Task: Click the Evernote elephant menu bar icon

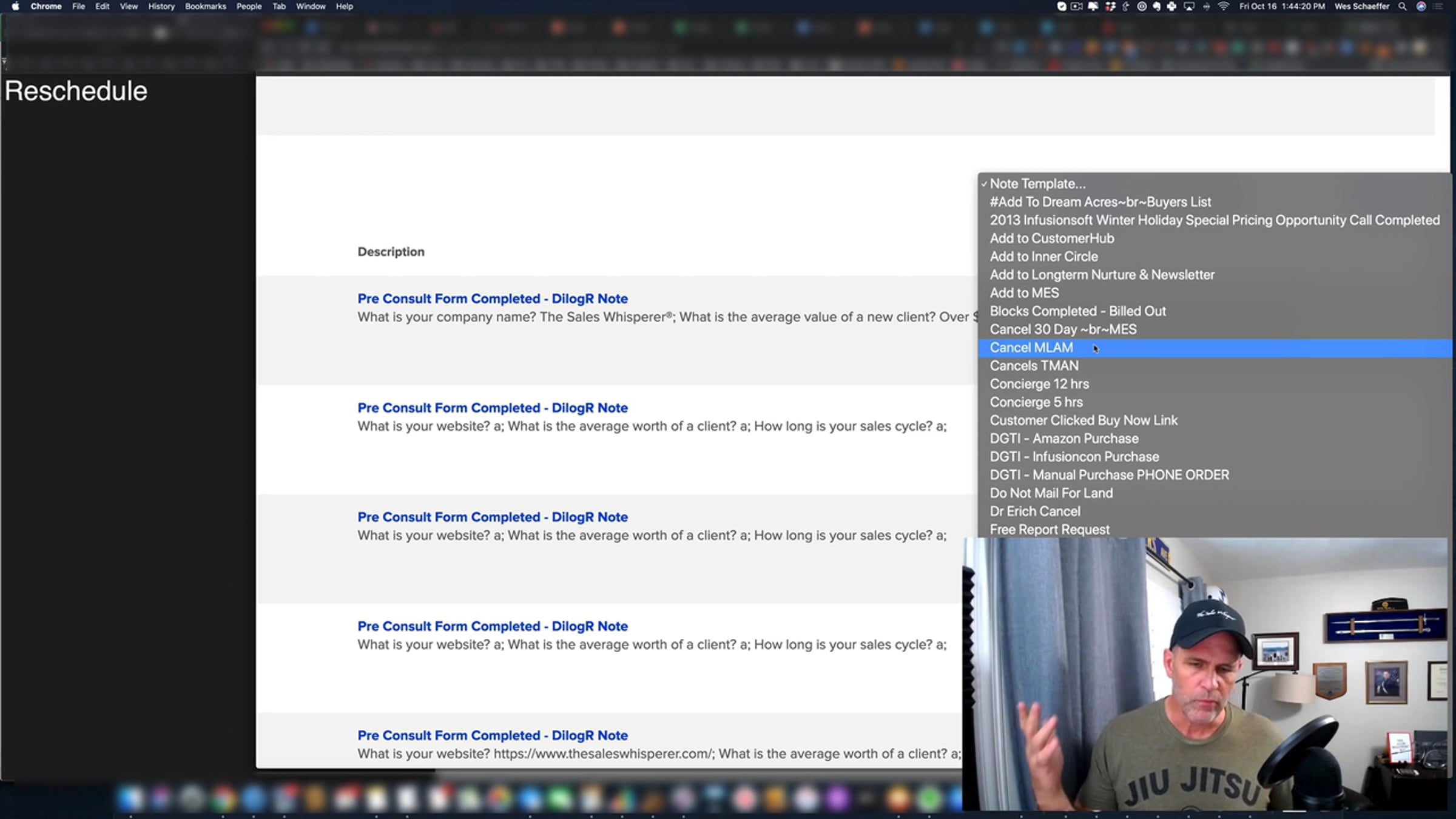Action: coord(1156,6)
